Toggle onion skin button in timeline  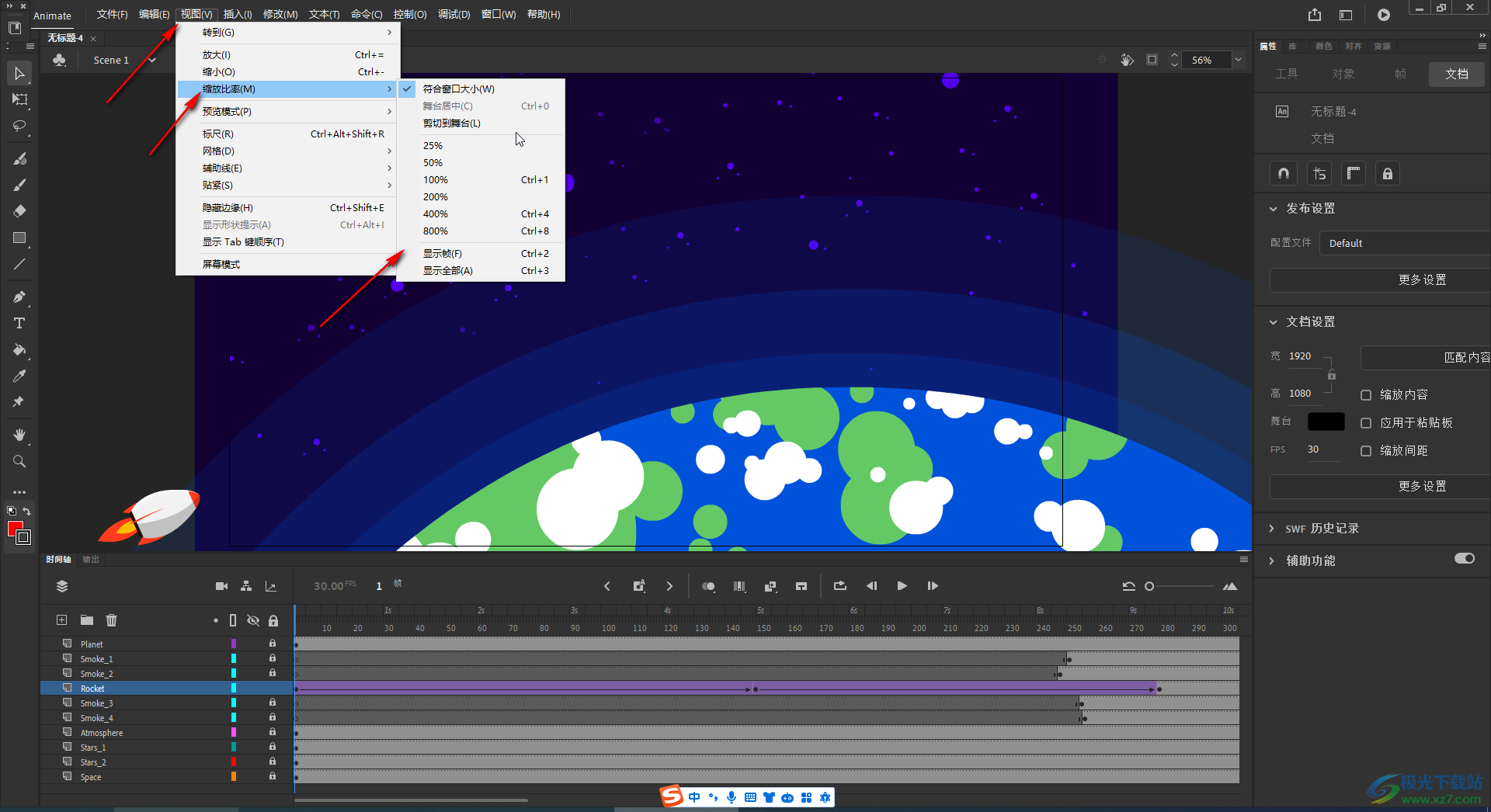point(708,586)
